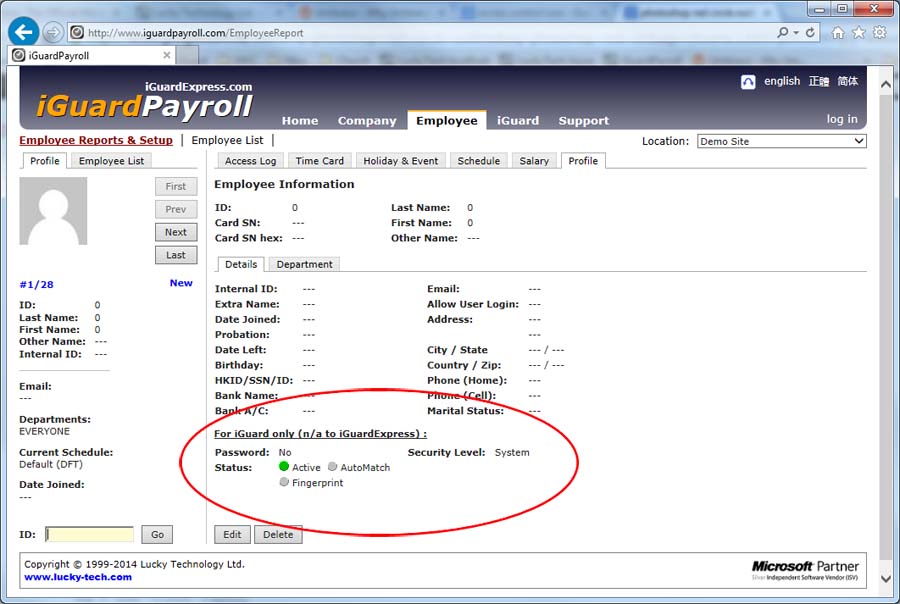Select the left panel Employee List tab
Viewport: 900px width, 604px height.
pos(111,161)
